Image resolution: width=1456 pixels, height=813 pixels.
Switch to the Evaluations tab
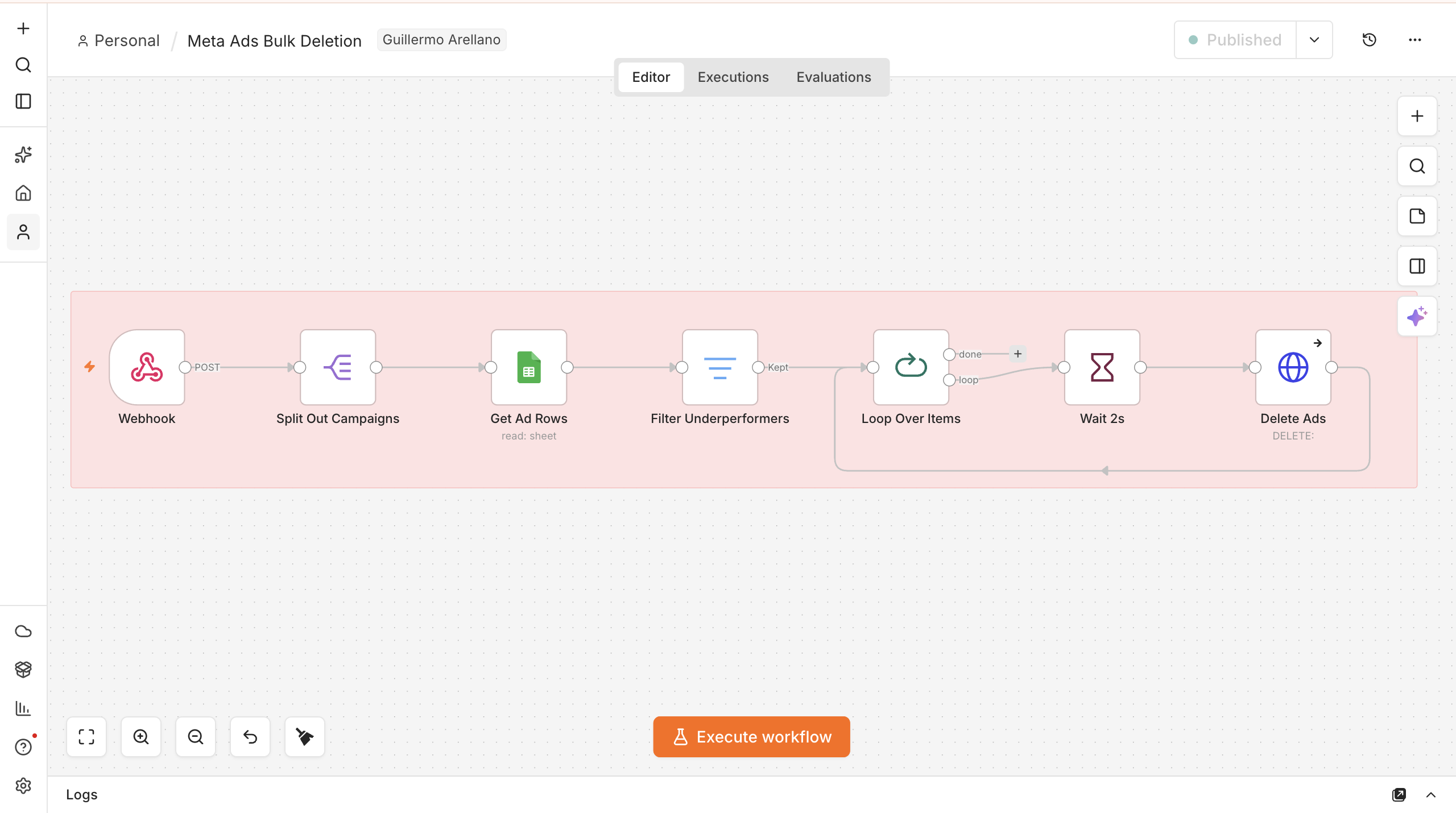click(x=834, y=77)
